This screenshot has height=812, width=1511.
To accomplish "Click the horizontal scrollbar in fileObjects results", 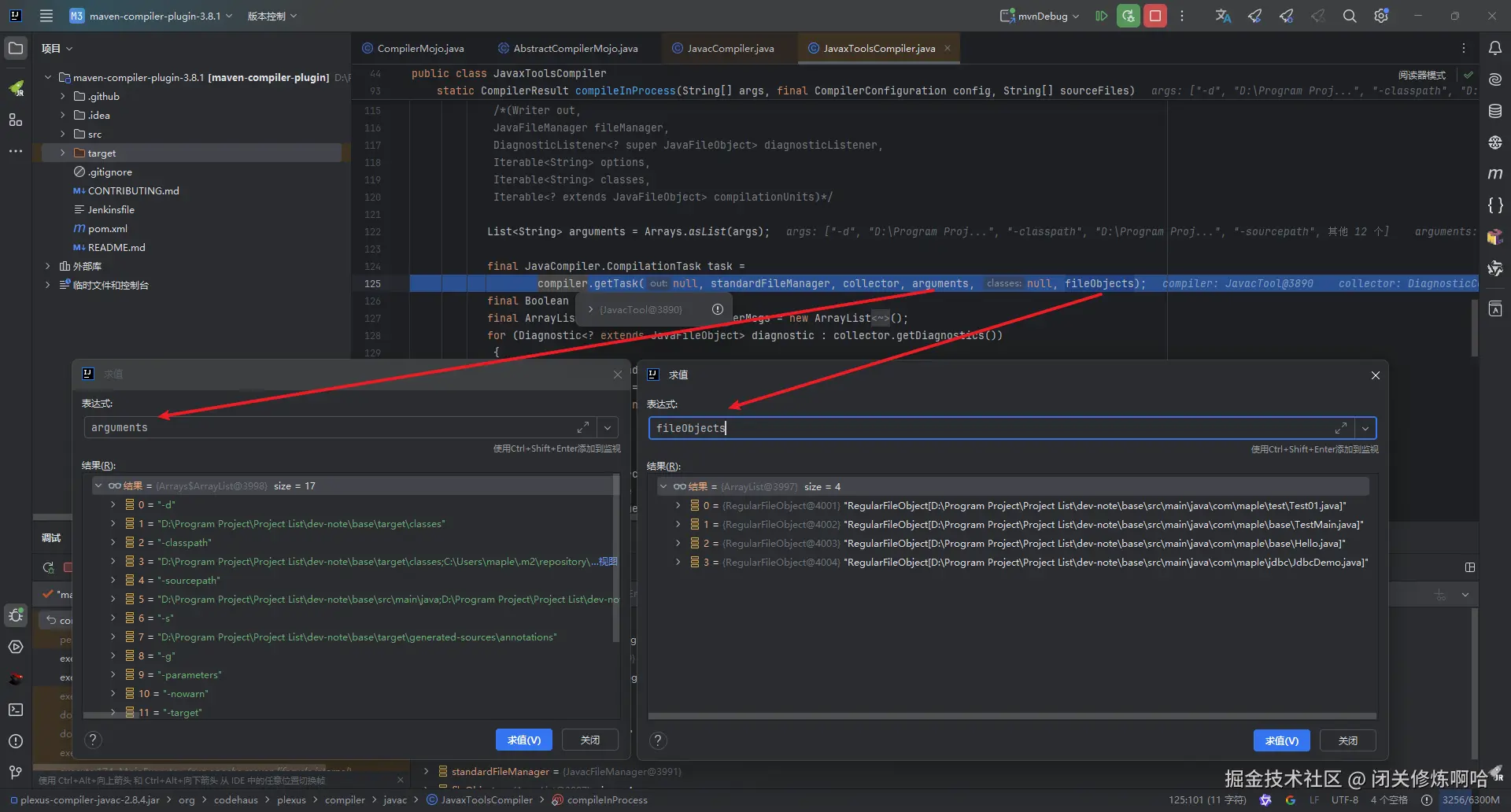I will click(x=1012, y=716).
